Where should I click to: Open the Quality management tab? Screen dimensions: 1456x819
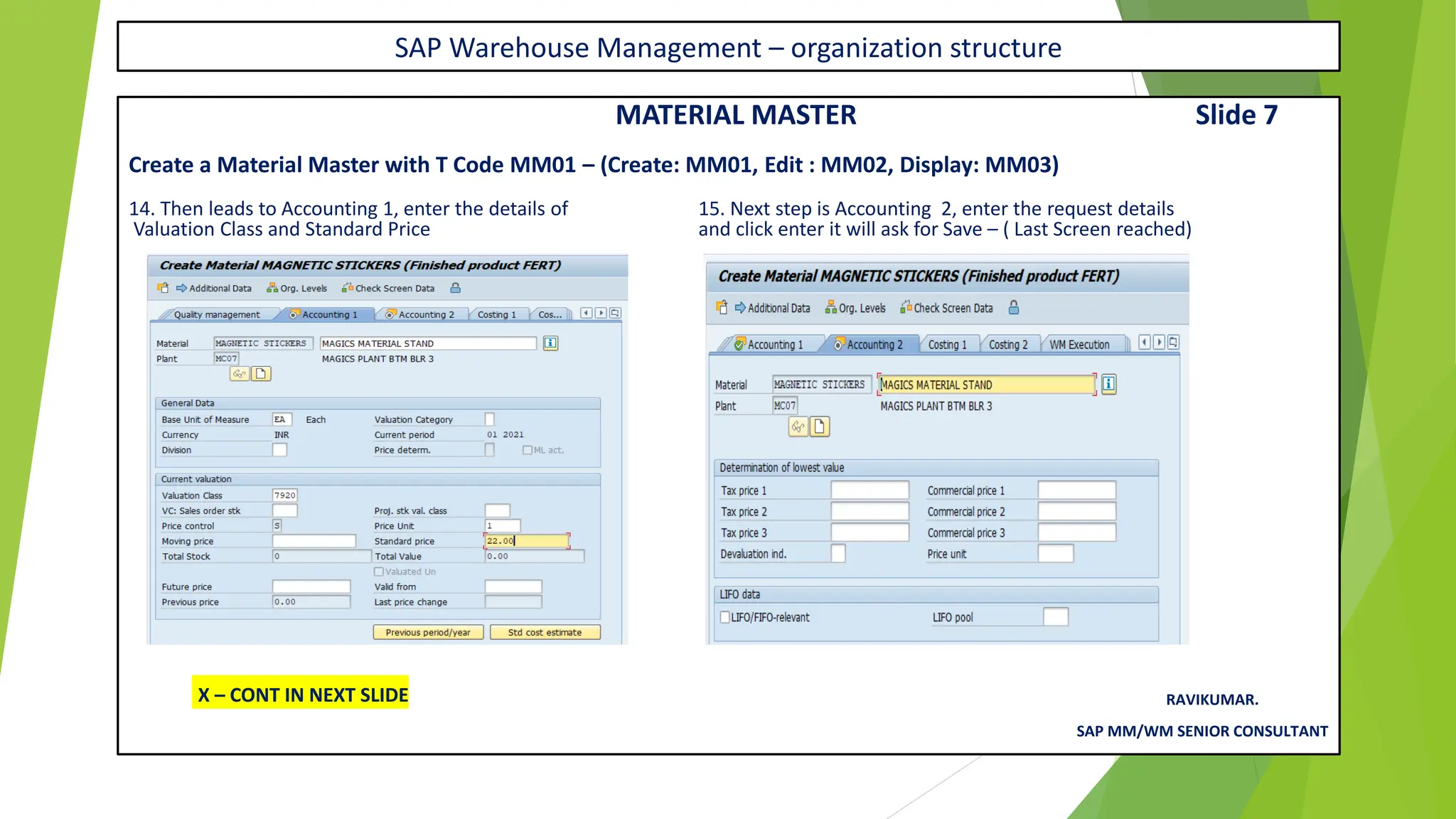pyautogui.click(x=216, y=314)
